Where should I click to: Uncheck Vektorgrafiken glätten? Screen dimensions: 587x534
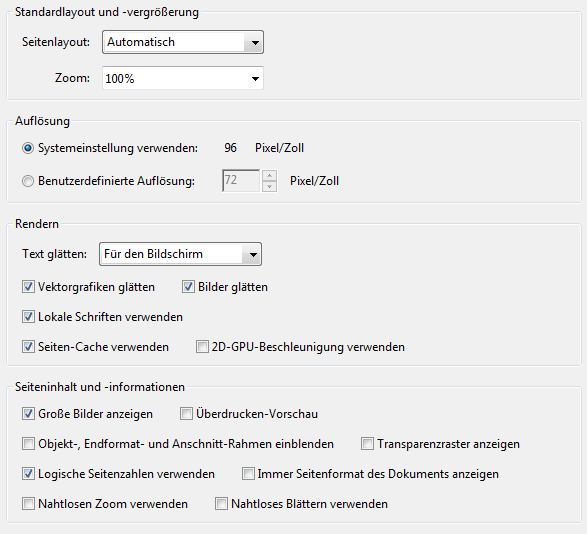coord(28,287)
